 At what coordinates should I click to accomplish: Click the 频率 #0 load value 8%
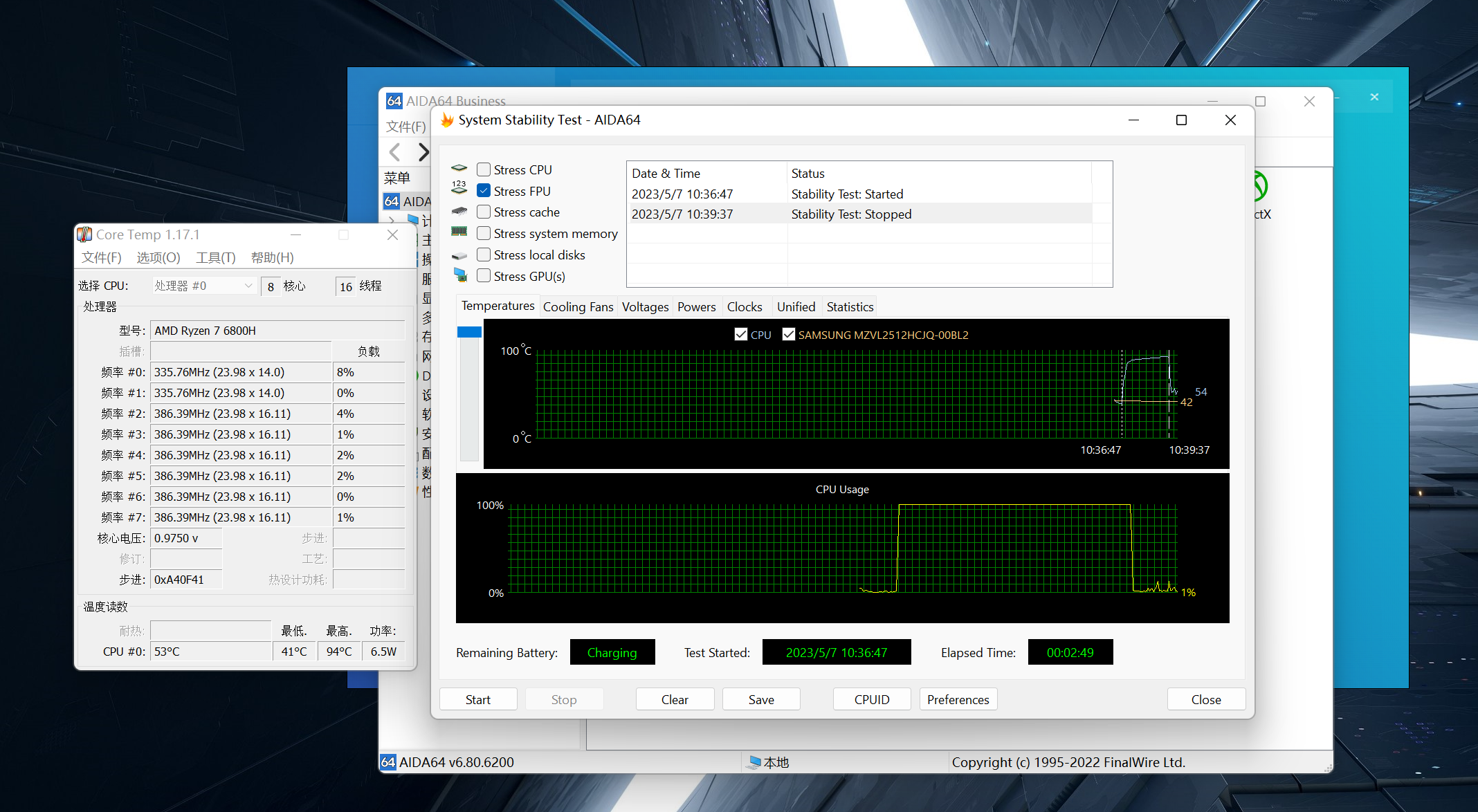368,372
